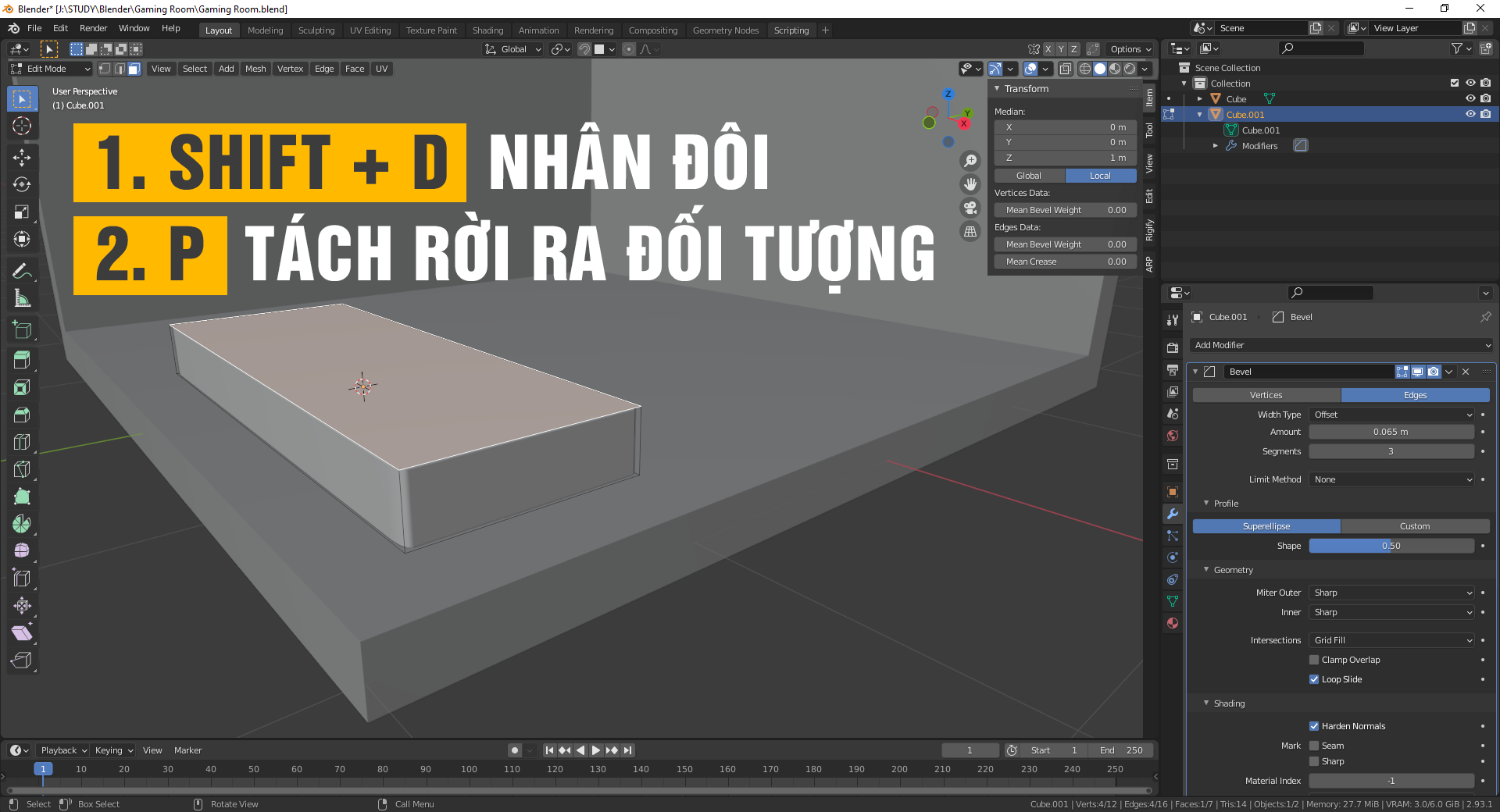Screen dimensions: 1500x812
Task: Open the Width Type Offset dropdown
Action: coord(1392,415)
